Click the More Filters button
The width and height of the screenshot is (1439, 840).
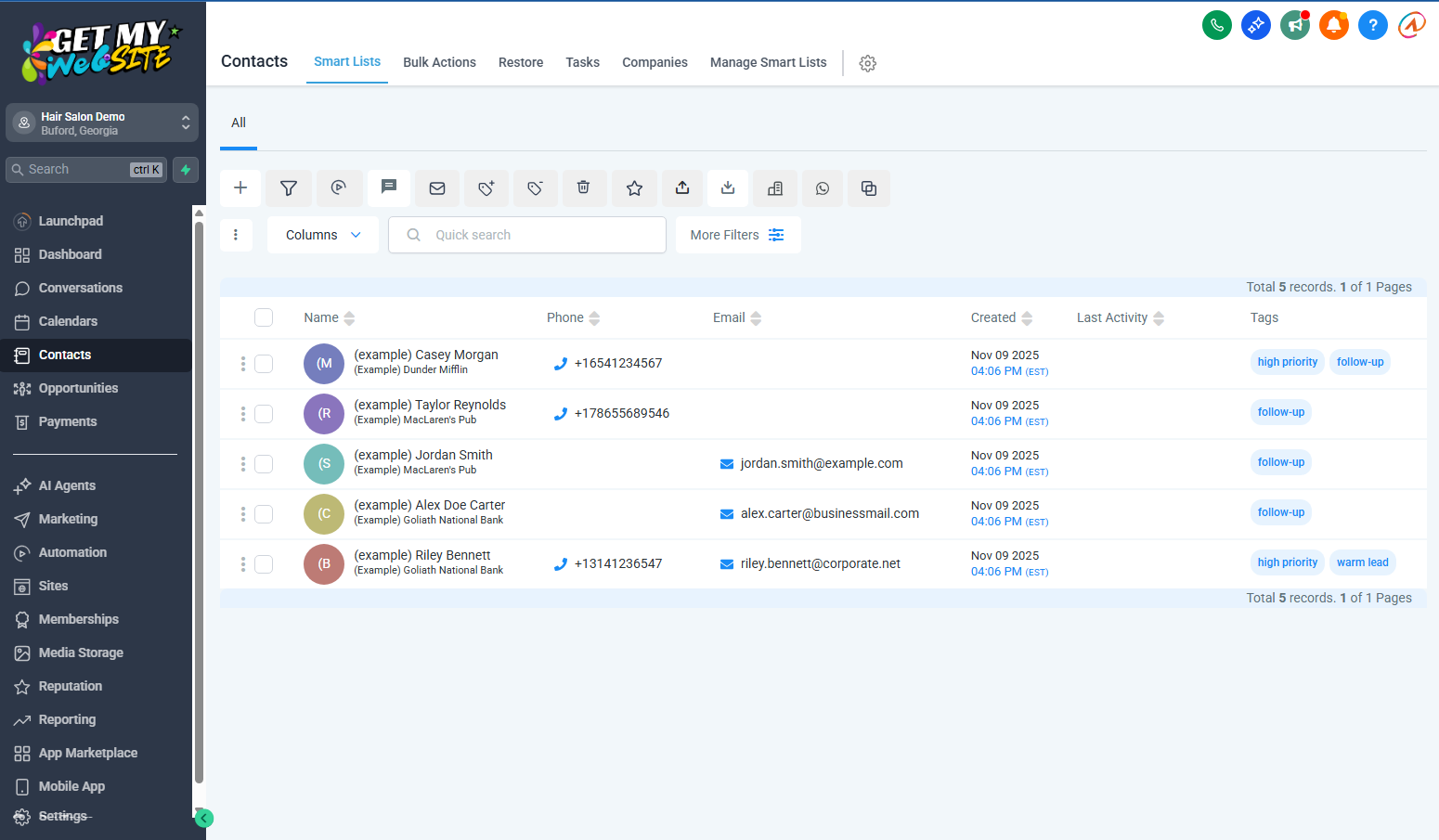[x=737, y=235]
